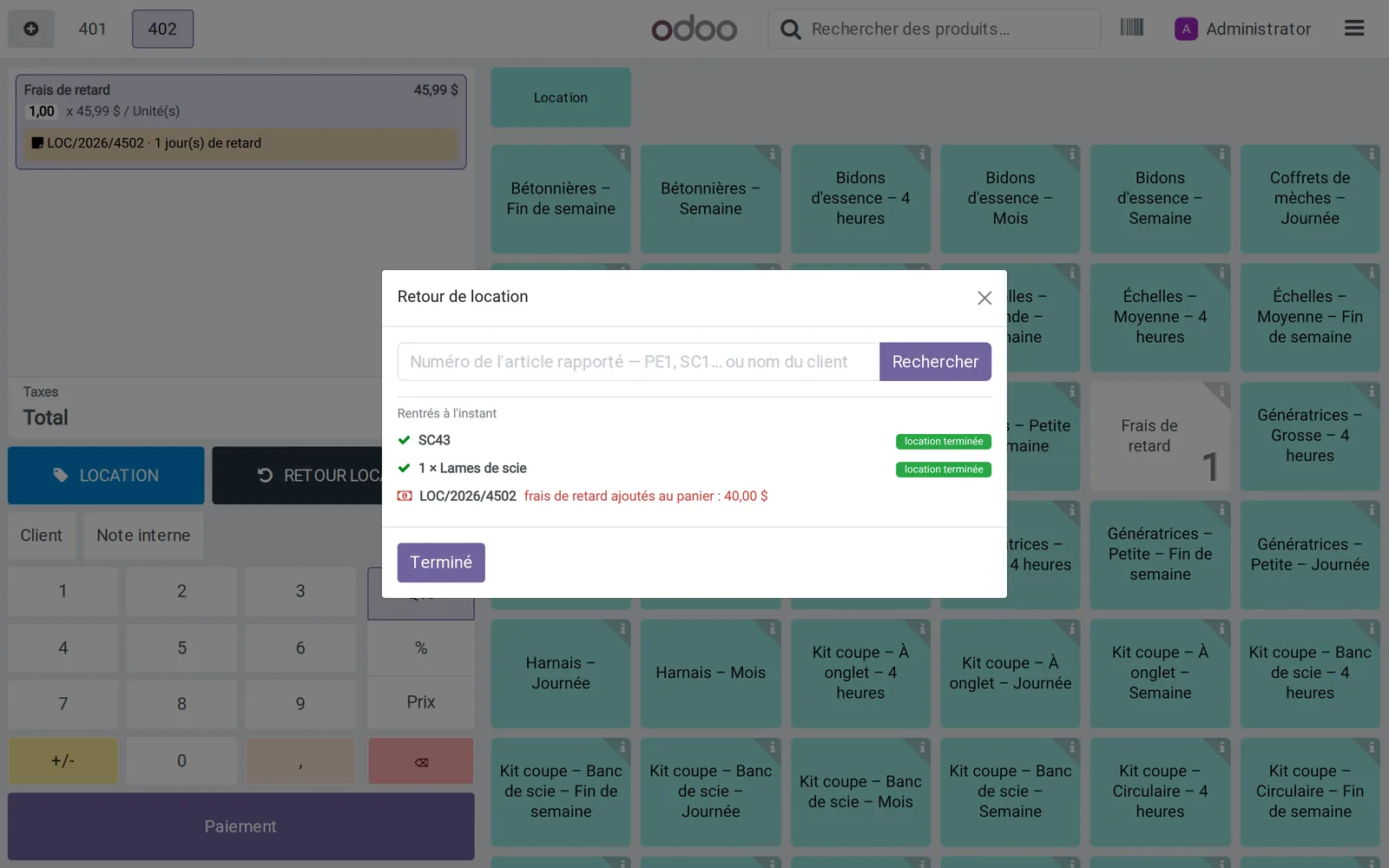
Task: Click the search magnifier icon
Action: point(790,30)
